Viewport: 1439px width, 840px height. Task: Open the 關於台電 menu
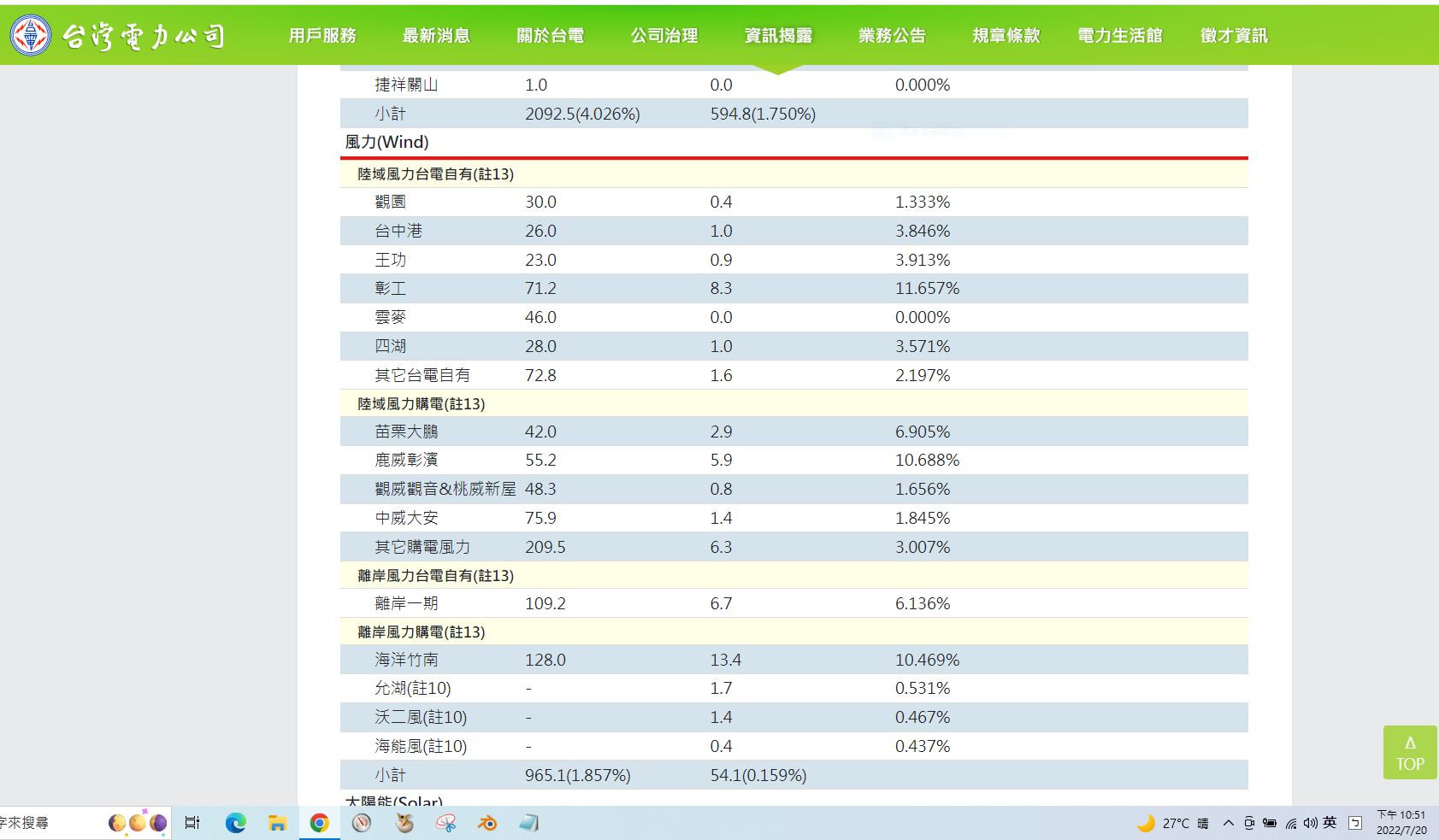551,35
